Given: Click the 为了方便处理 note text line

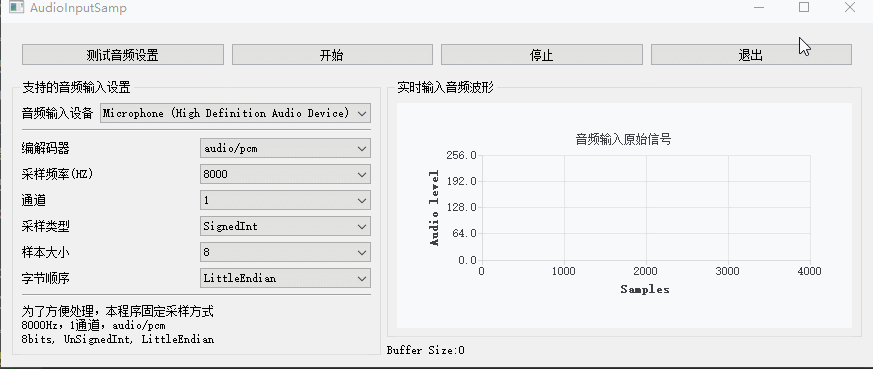Looking at the screenshot, I should [x=117, y=312].
